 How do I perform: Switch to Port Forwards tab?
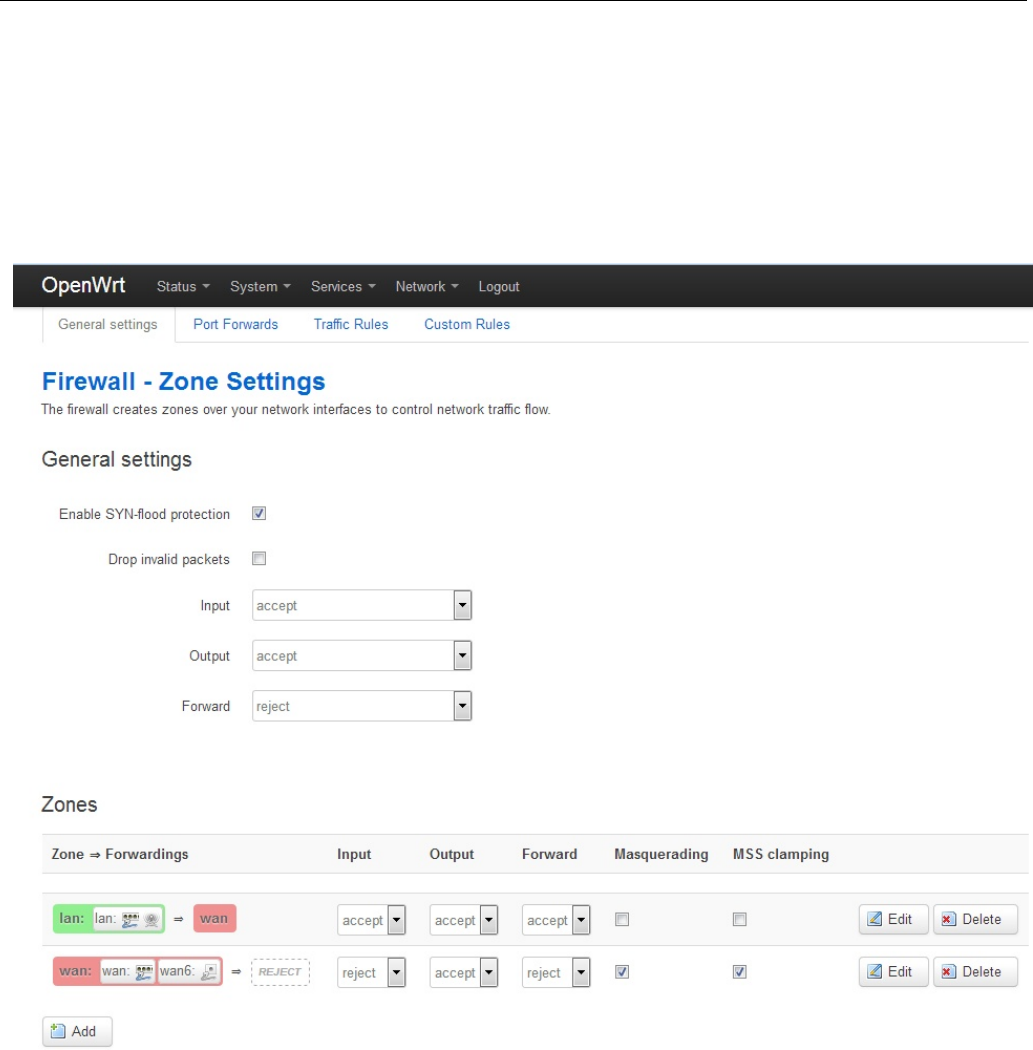(x=236, y=324)
